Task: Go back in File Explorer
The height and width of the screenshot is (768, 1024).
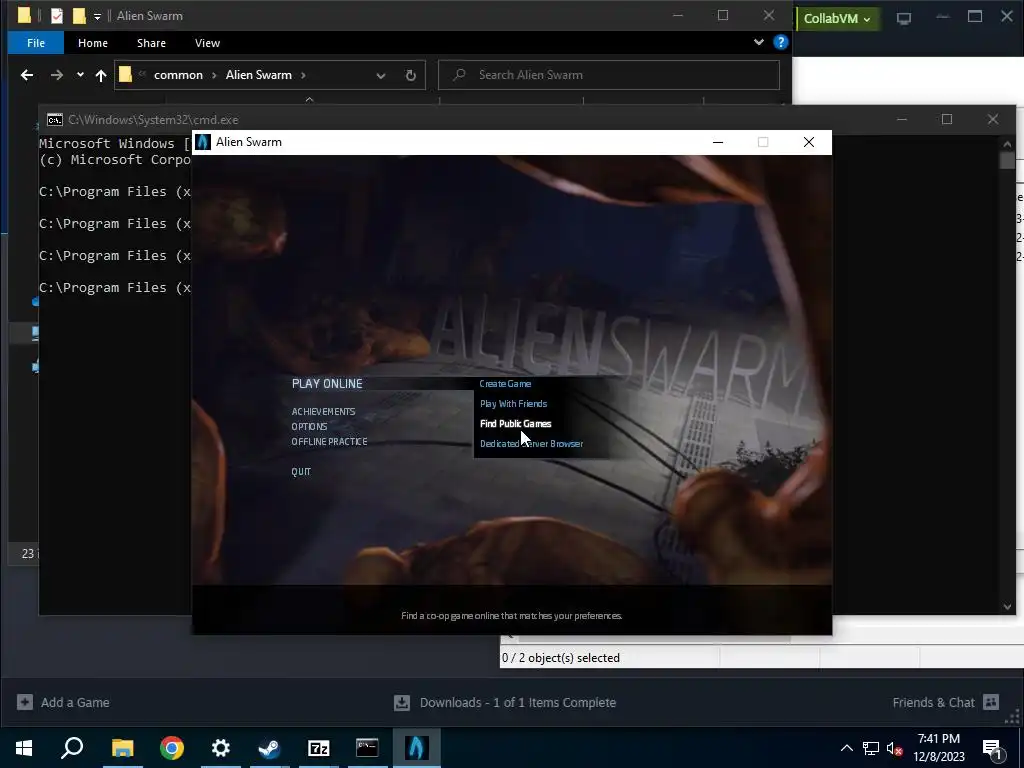Action: [27, 75]
